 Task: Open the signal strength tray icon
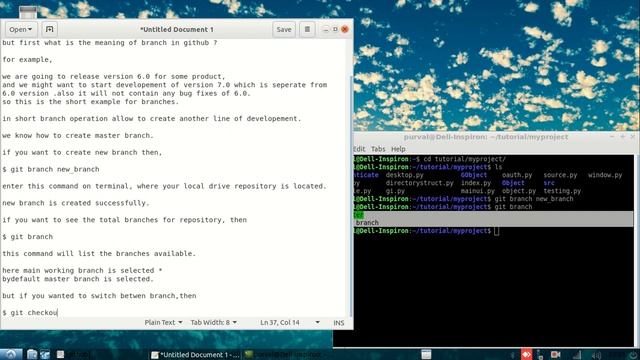tap(577, 355)
